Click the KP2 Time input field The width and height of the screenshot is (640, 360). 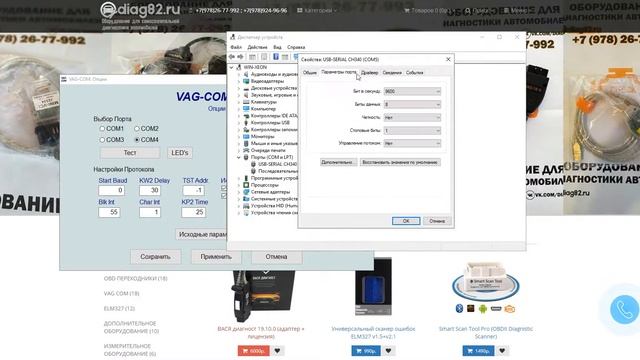point(193,212)
